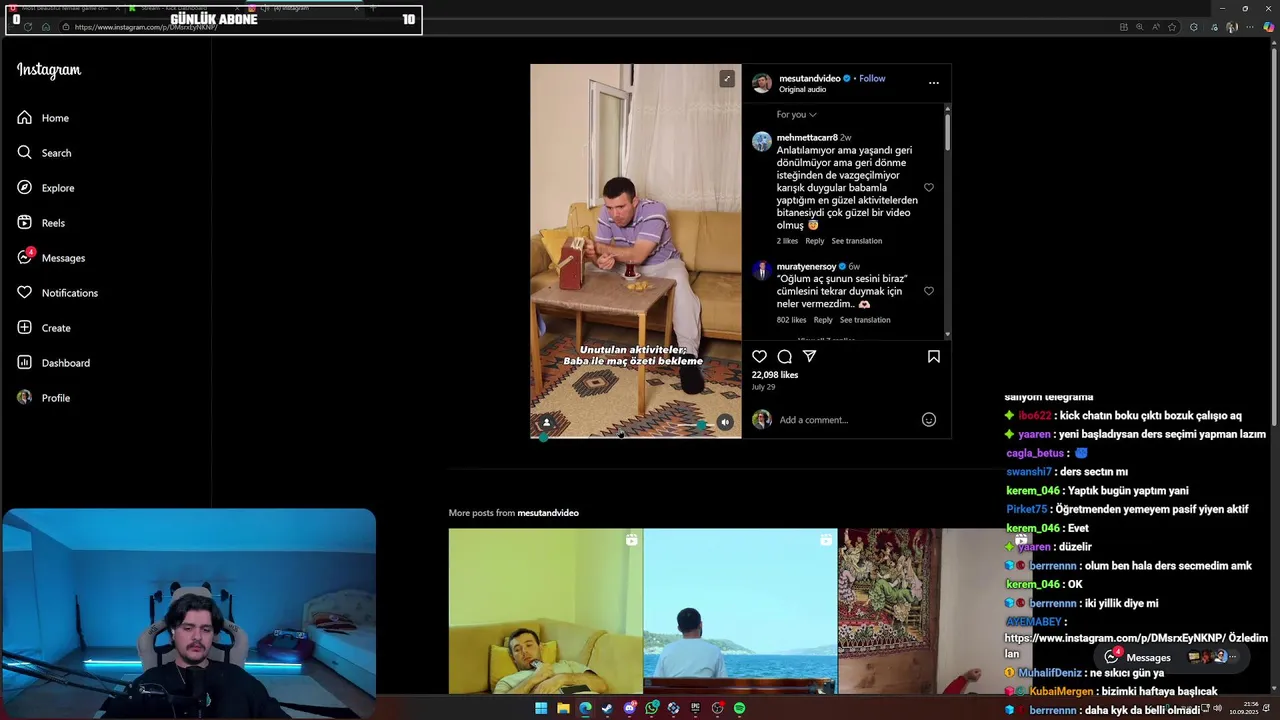Click the comment bubble icon
This screenshot has height=720, width=1280.
tap(785, 356)
